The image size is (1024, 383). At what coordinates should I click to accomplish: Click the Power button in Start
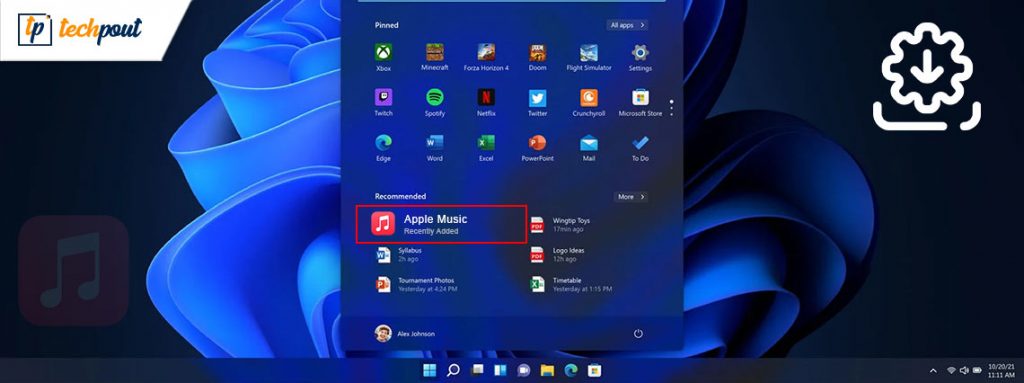pos(638,333)
